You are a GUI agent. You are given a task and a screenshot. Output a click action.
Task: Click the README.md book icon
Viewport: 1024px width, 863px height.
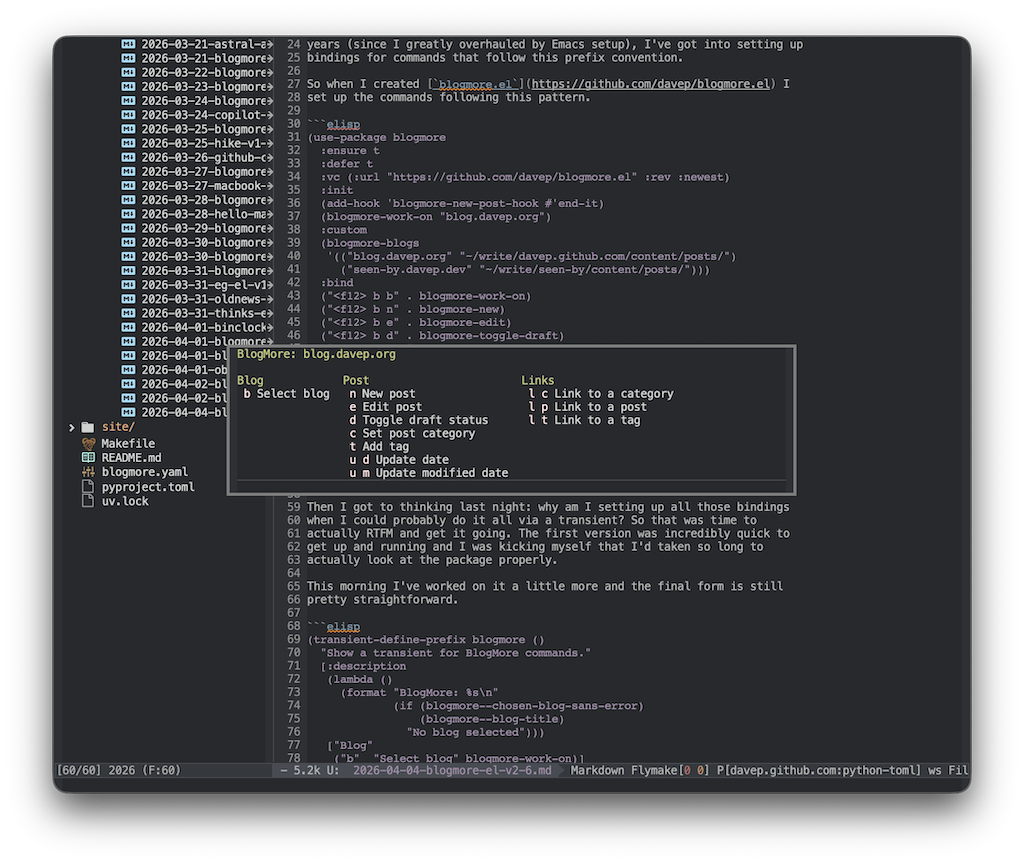coord(89,457)
